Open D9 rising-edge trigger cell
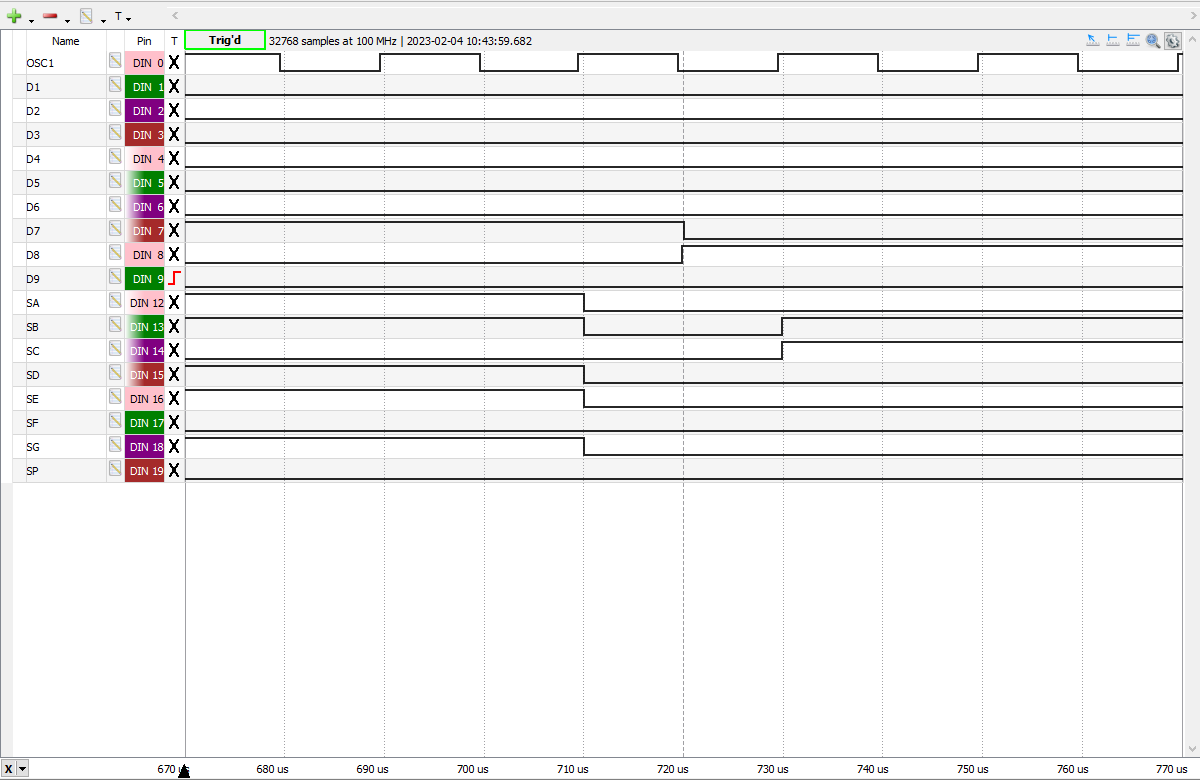1200x780 pixels. click(174, 278)
